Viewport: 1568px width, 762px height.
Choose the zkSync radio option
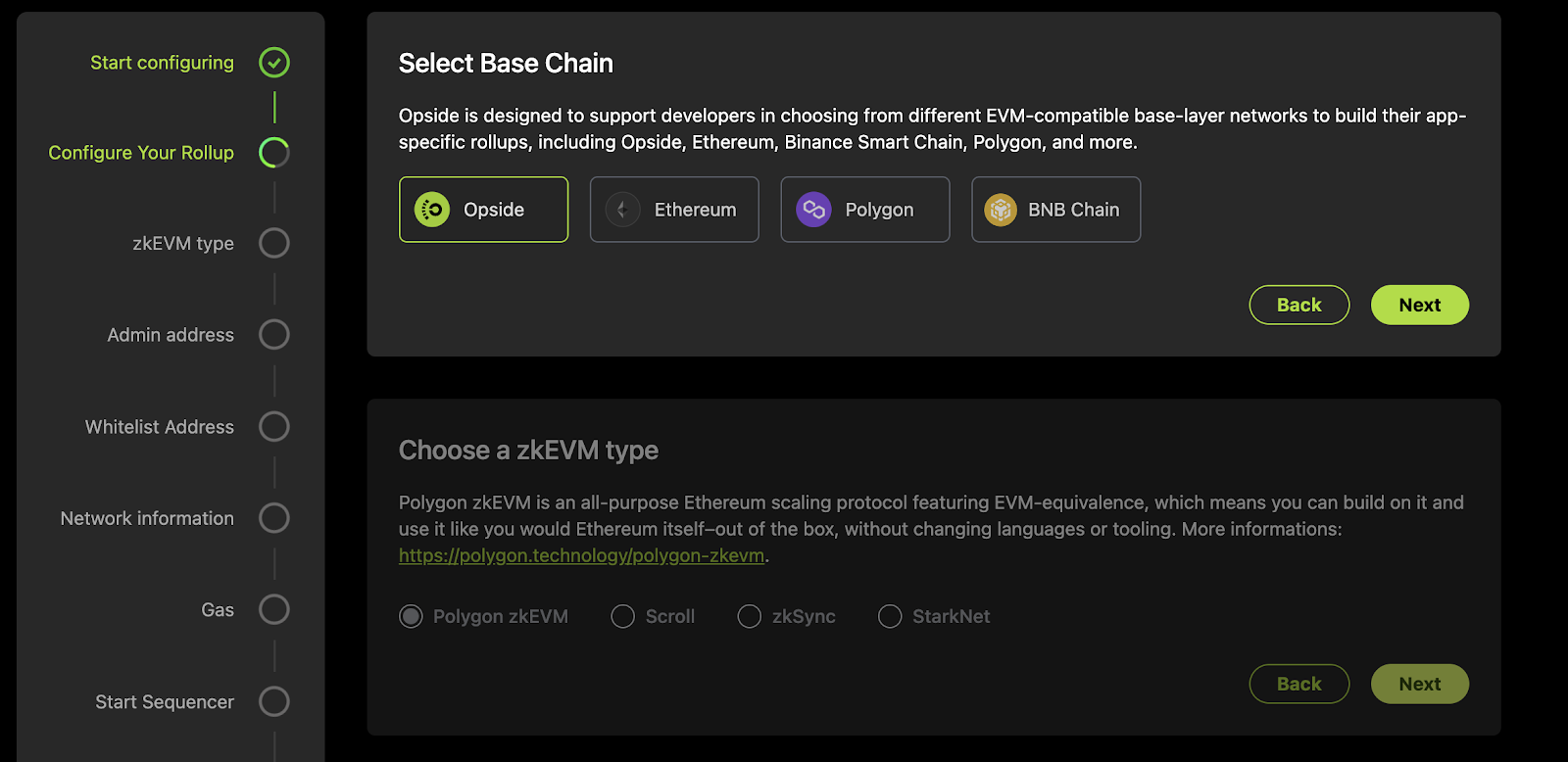750,616
